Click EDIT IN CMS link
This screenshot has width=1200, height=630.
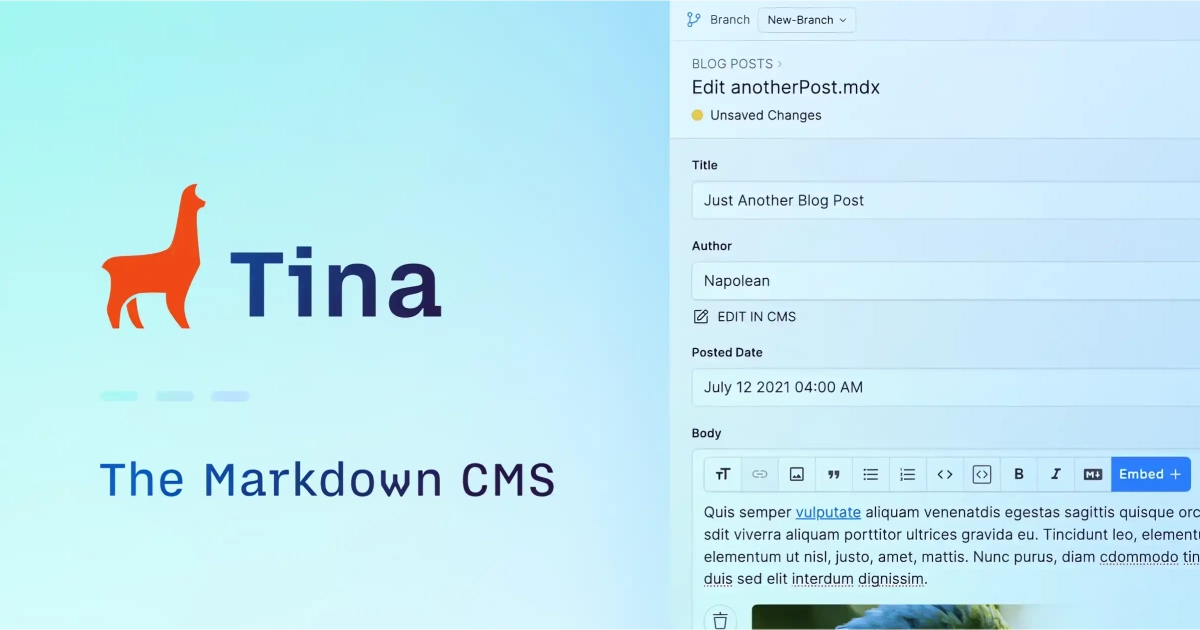[757, 317]
